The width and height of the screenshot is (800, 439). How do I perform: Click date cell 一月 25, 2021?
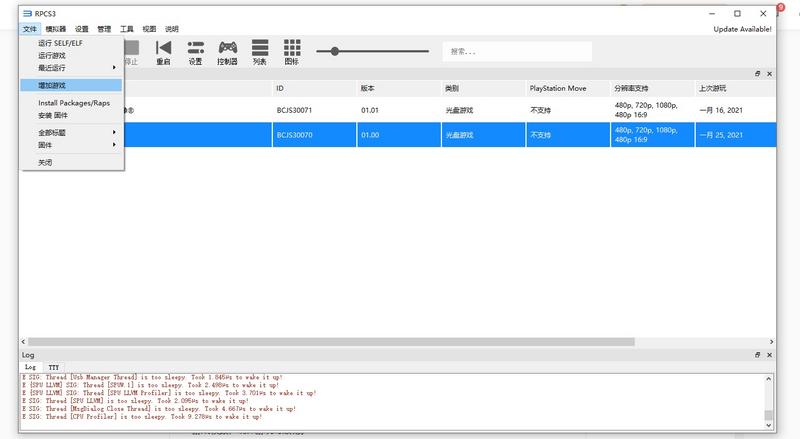pyautogui.click(x=721, y=135)
